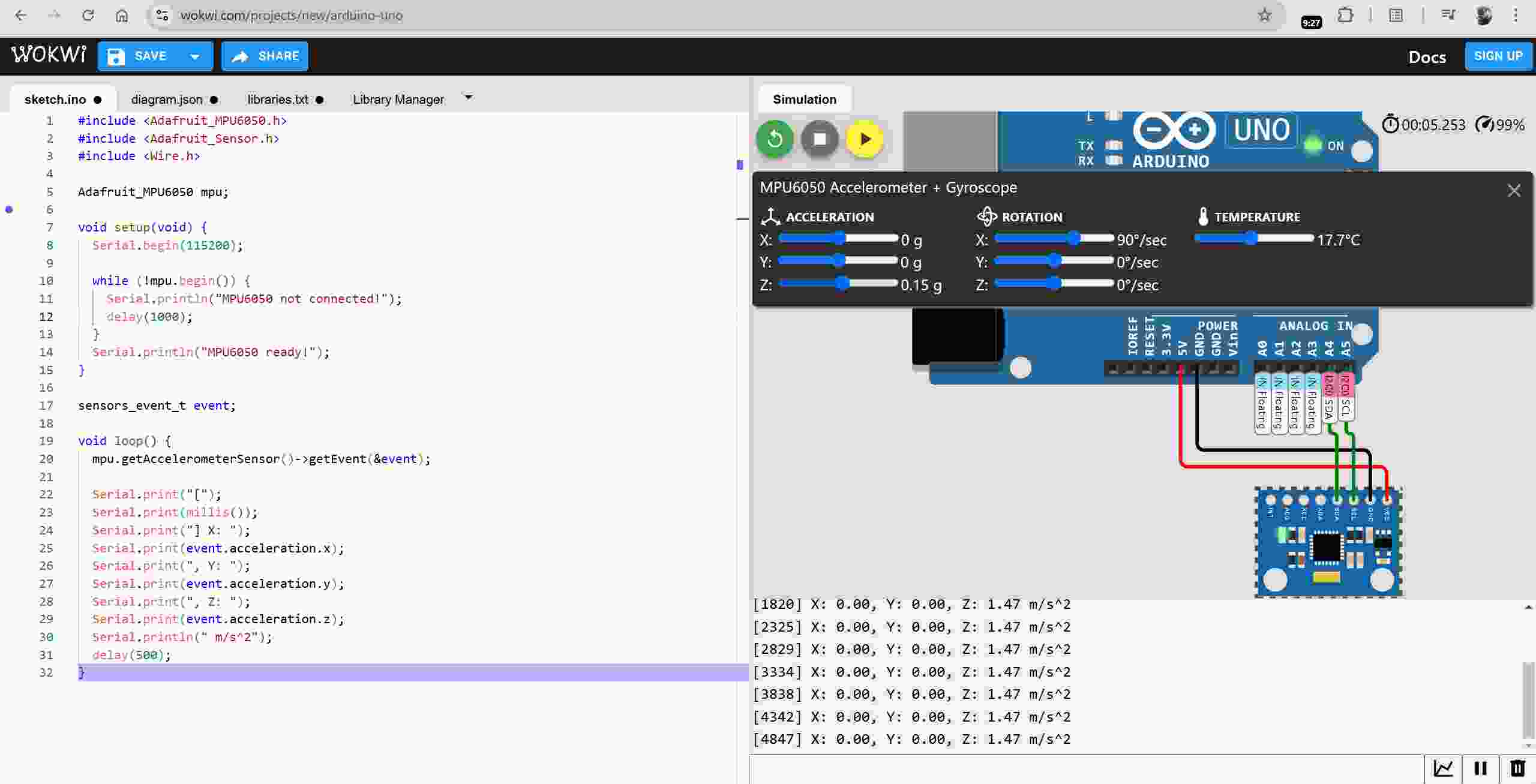
Task: Click the Share button
Action: 265,56
